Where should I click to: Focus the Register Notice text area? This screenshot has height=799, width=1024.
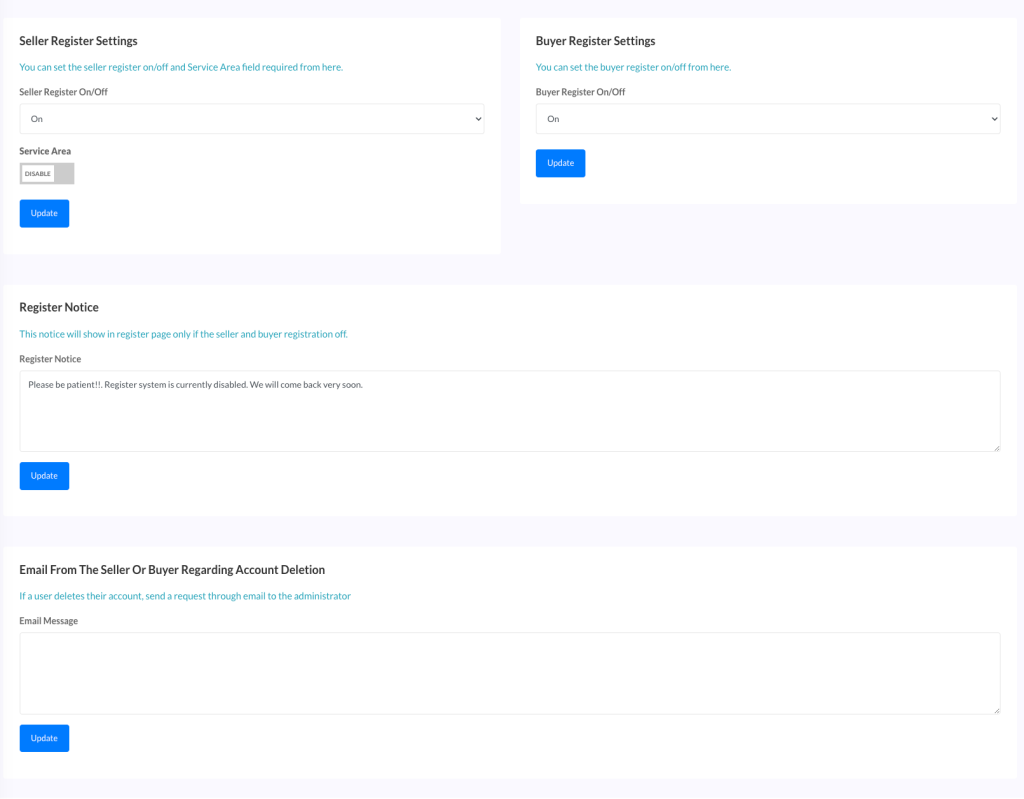[x=509, y=411]
